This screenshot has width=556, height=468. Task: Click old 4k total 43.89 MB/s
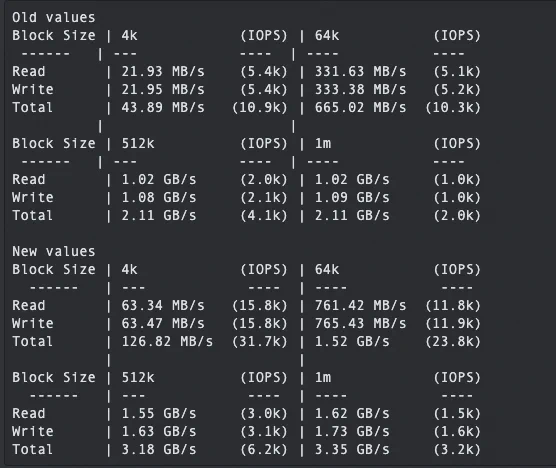pyautogui.click(x=163, y=107)
